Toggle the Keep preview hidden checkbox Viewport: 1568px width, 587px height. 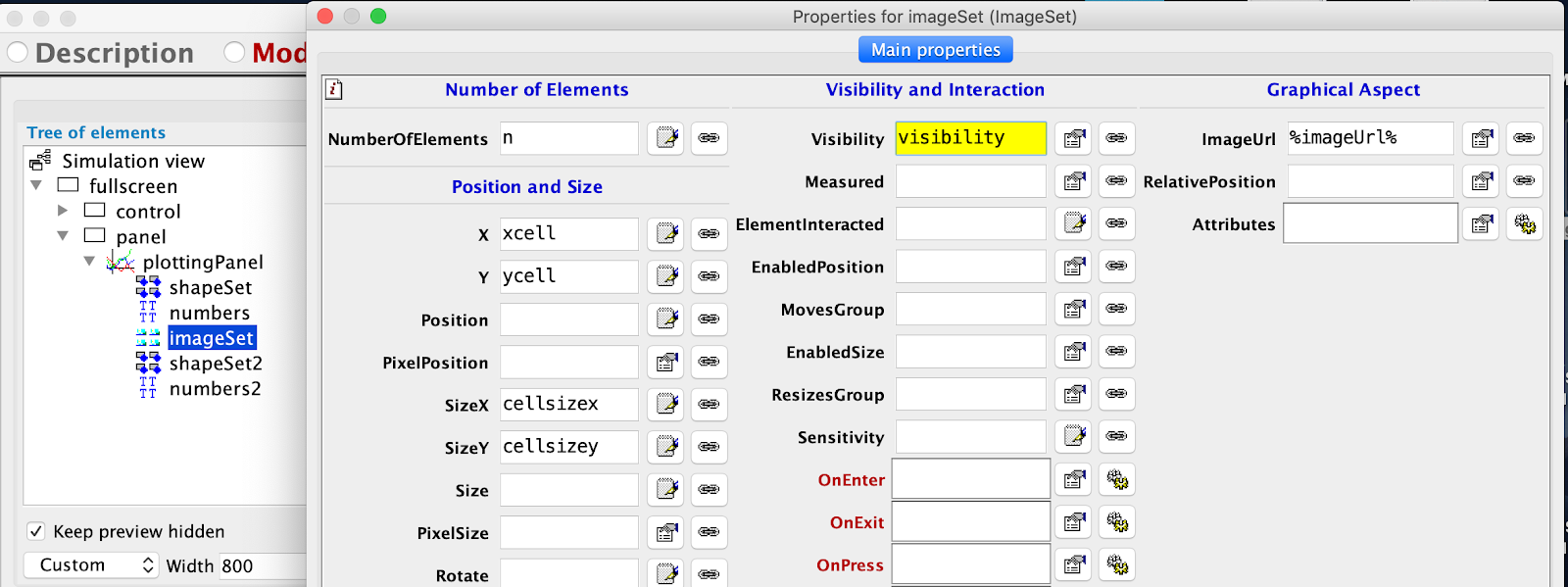36,531
